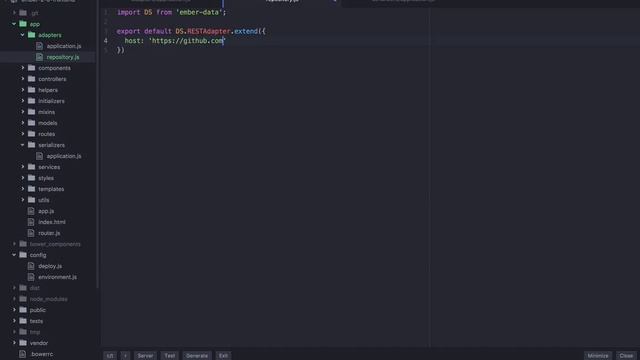640x360 pixels.
Task: Click the RESTAdapter word in code
Action: point(209,31)
